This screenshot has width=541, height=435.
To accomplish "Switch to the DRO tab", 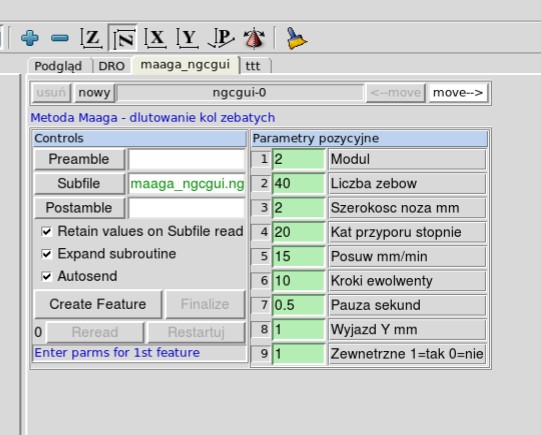I will point(111,66).
